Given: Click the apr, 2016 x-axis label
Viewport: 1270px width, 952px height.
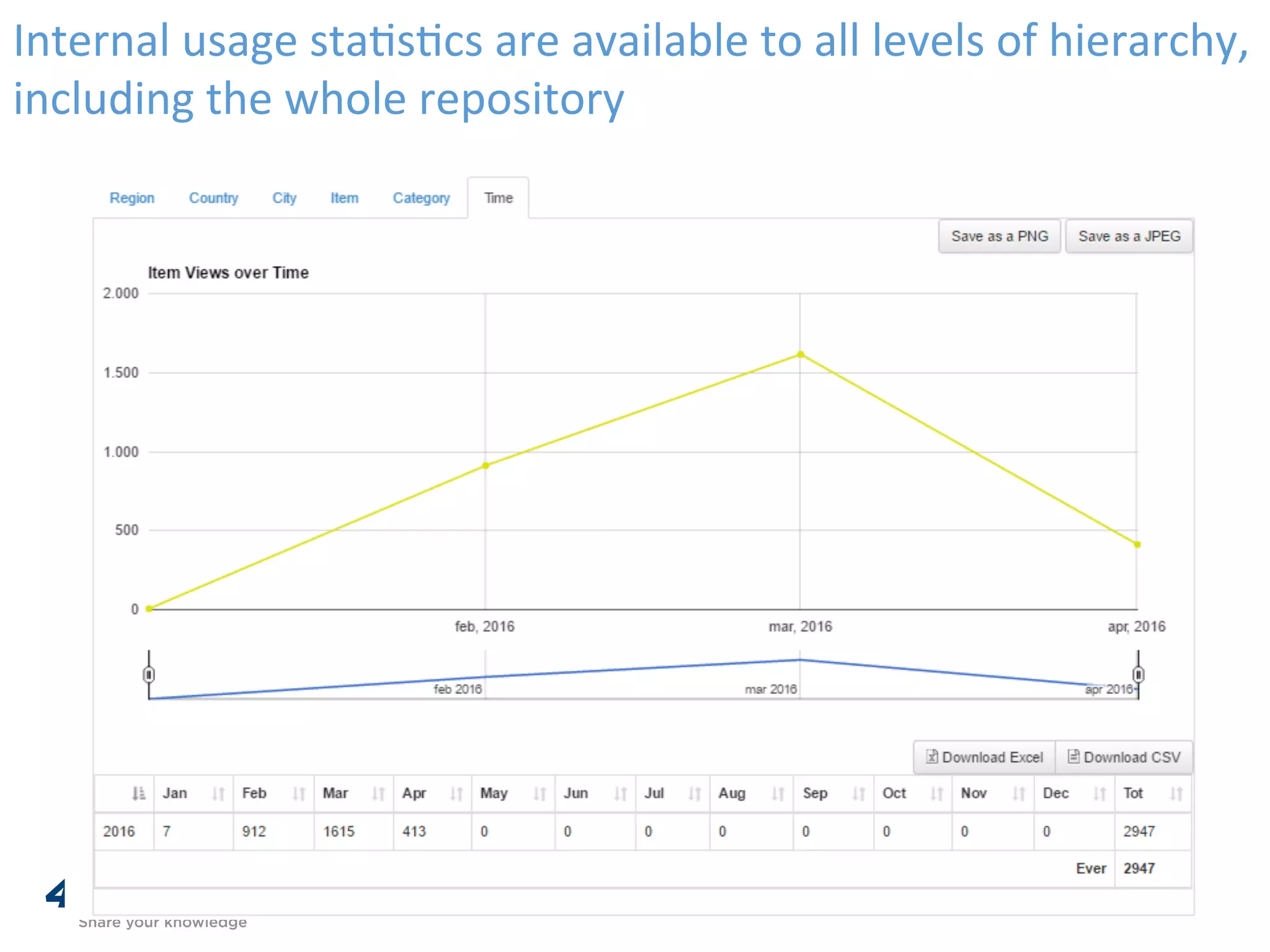Looking at the screenshot, I should 1137,627.
